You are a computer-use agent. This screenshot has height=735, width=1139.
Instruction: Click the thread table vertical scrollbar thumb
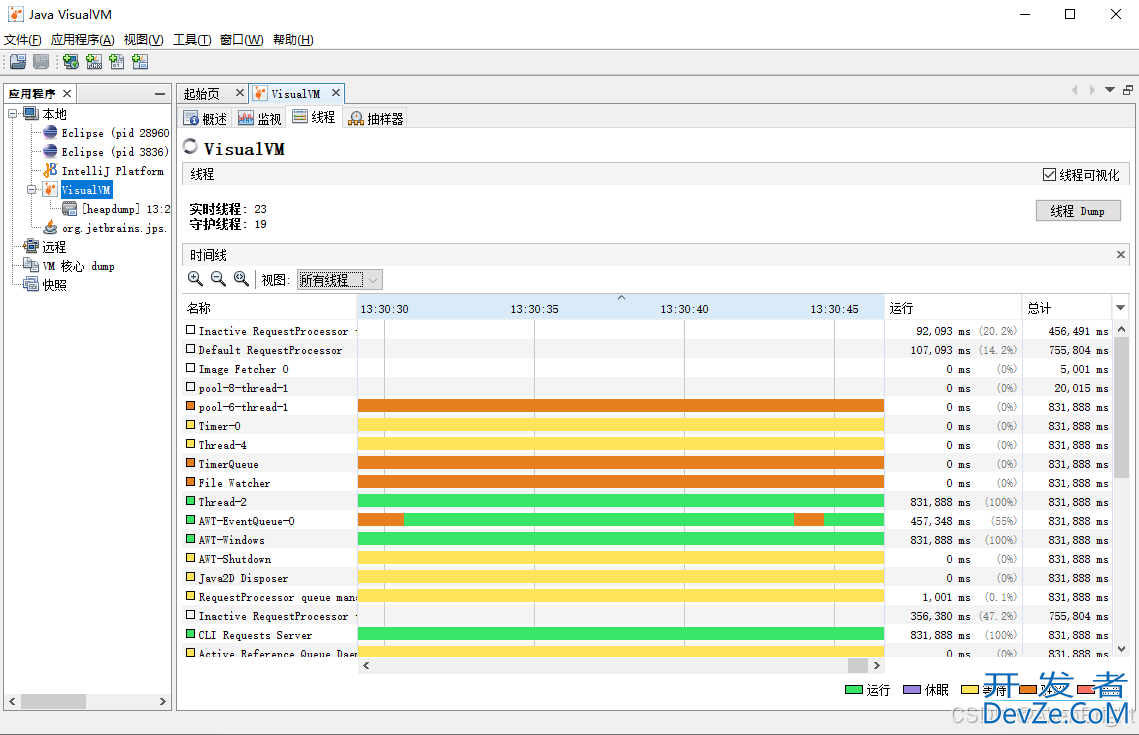click(x=1121, y=407)
